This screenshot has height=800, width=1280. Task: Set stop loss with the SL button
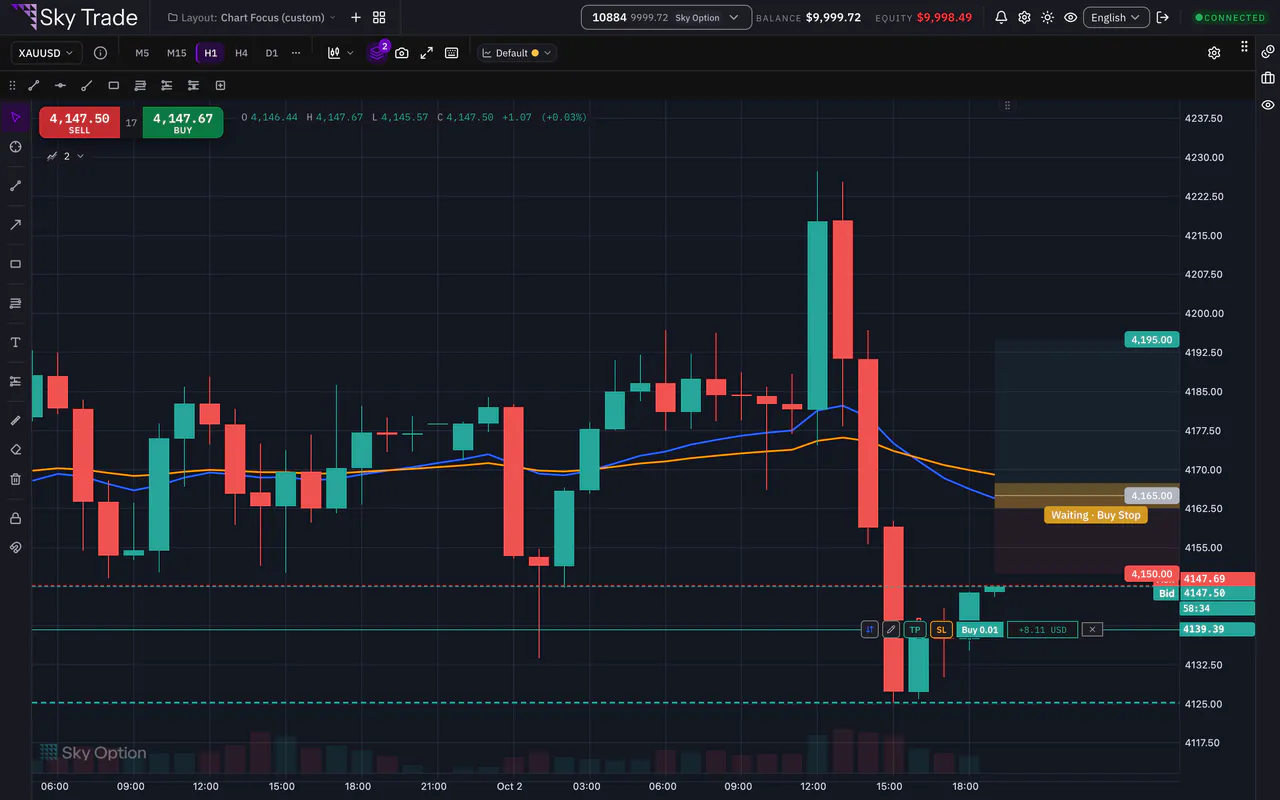(941, 630)
